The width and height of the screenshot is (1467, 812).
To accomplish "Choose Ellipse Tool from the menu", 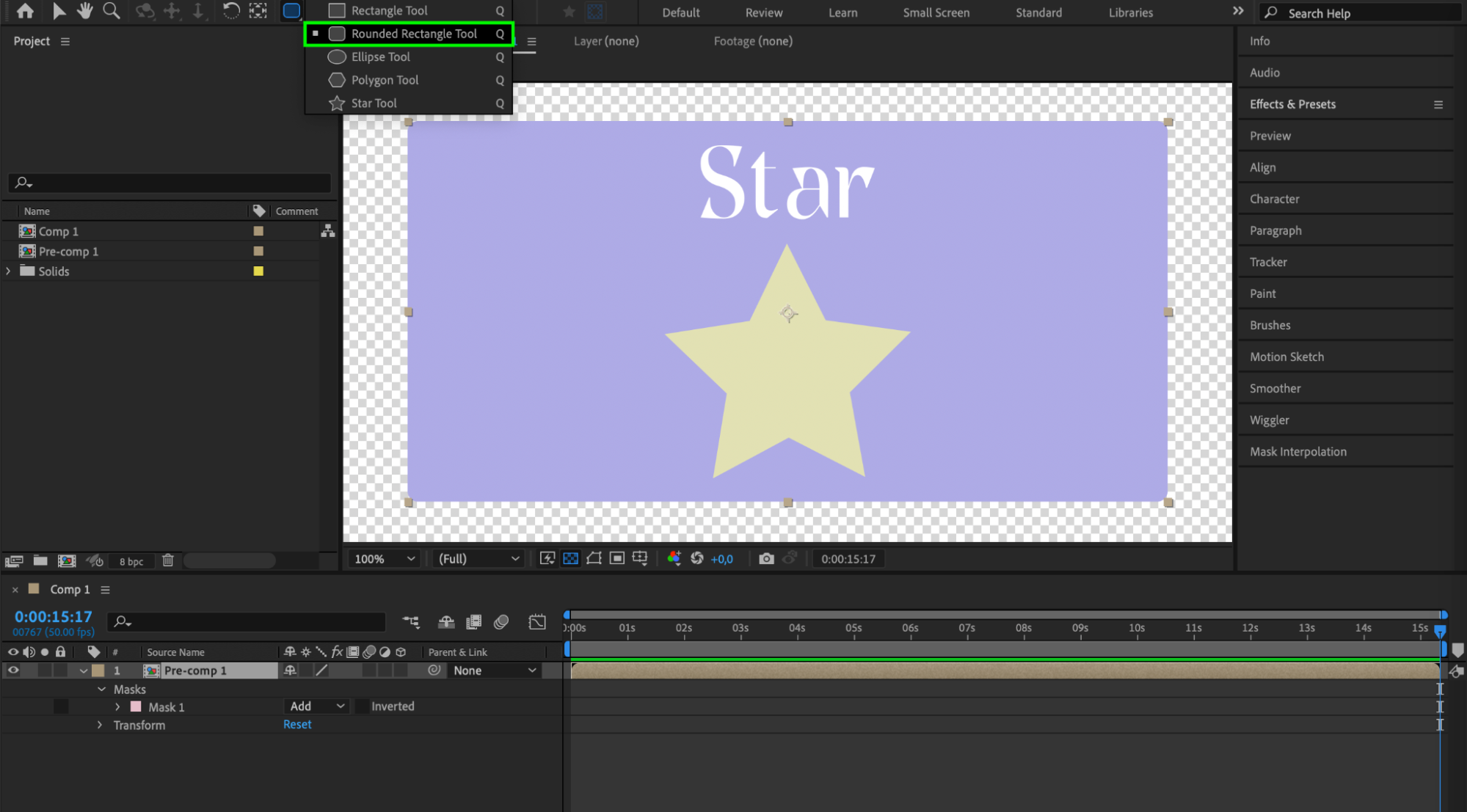I will 380,57.
